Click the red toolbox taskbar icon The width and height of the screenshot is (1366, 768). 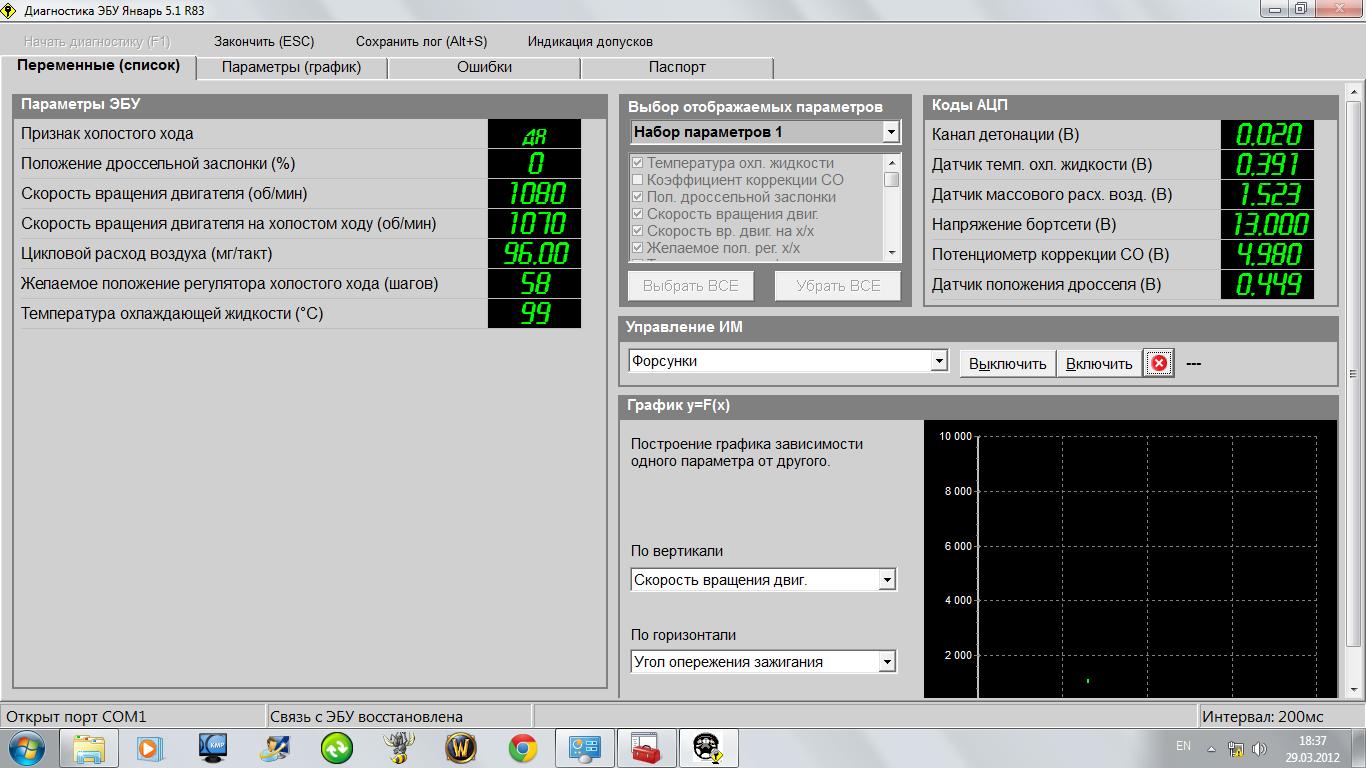[647, 748]
